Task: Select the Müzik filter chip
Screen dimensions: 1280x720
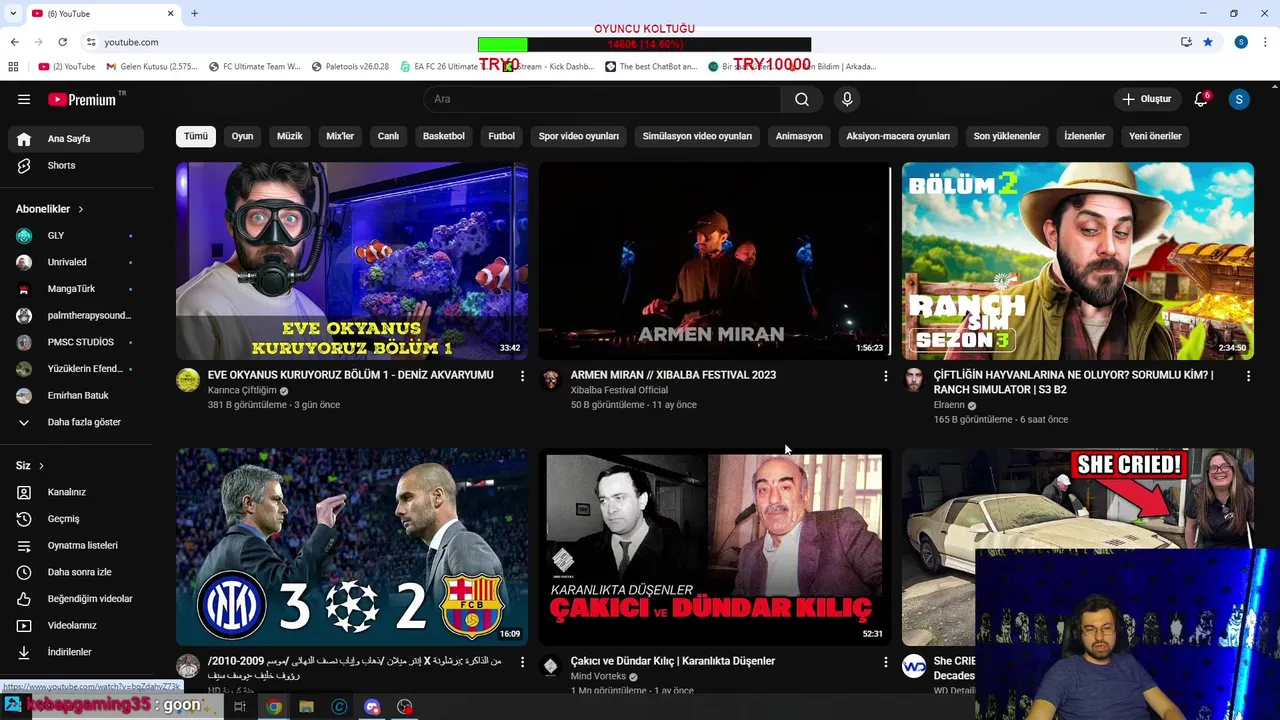Action: point(290,136)
